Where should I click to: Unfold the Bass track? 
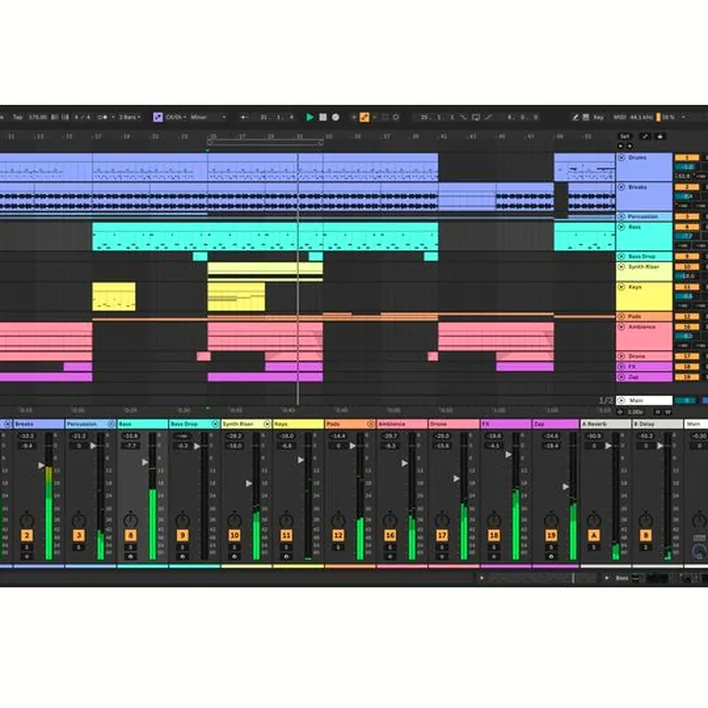coord(621,227)
